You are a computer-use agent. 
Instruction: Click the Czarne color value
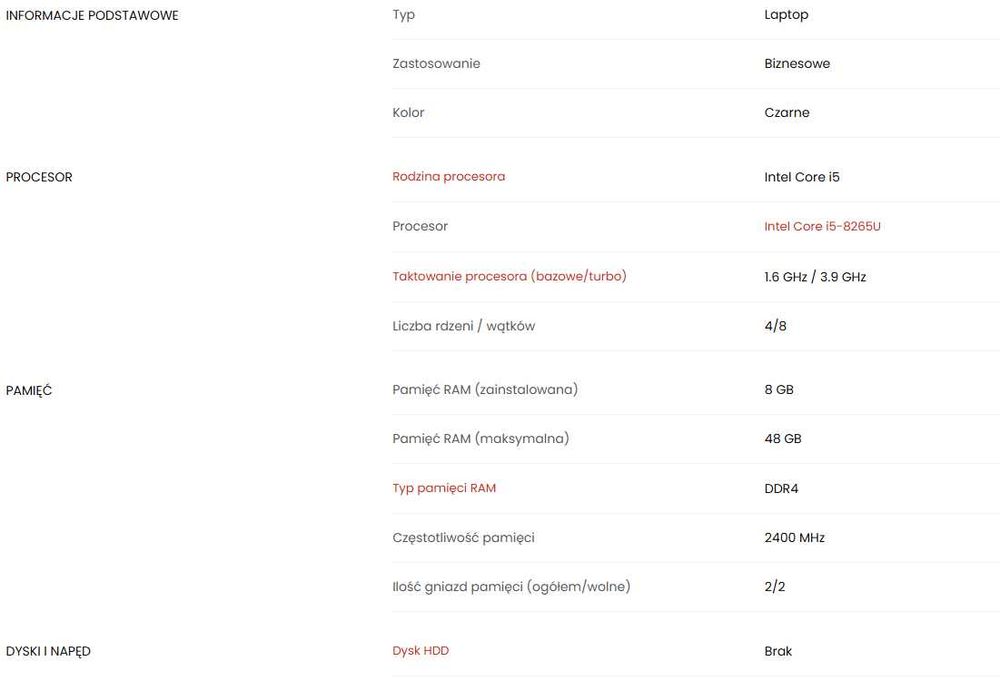click(787, 113)
